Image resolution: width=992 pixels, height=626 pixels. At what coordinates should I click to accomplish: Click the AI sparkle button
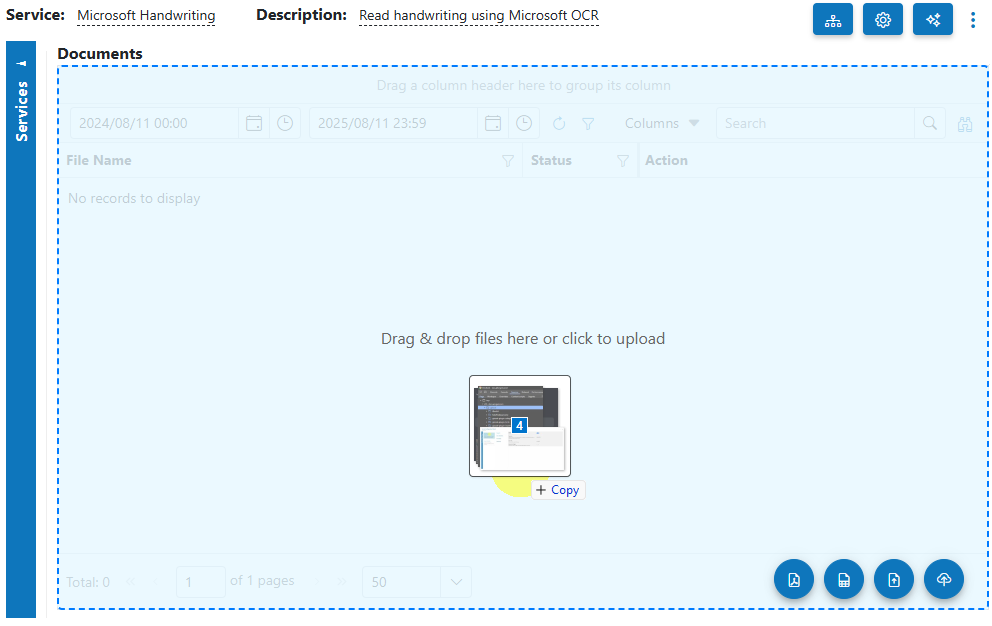[x=933, y=20]
